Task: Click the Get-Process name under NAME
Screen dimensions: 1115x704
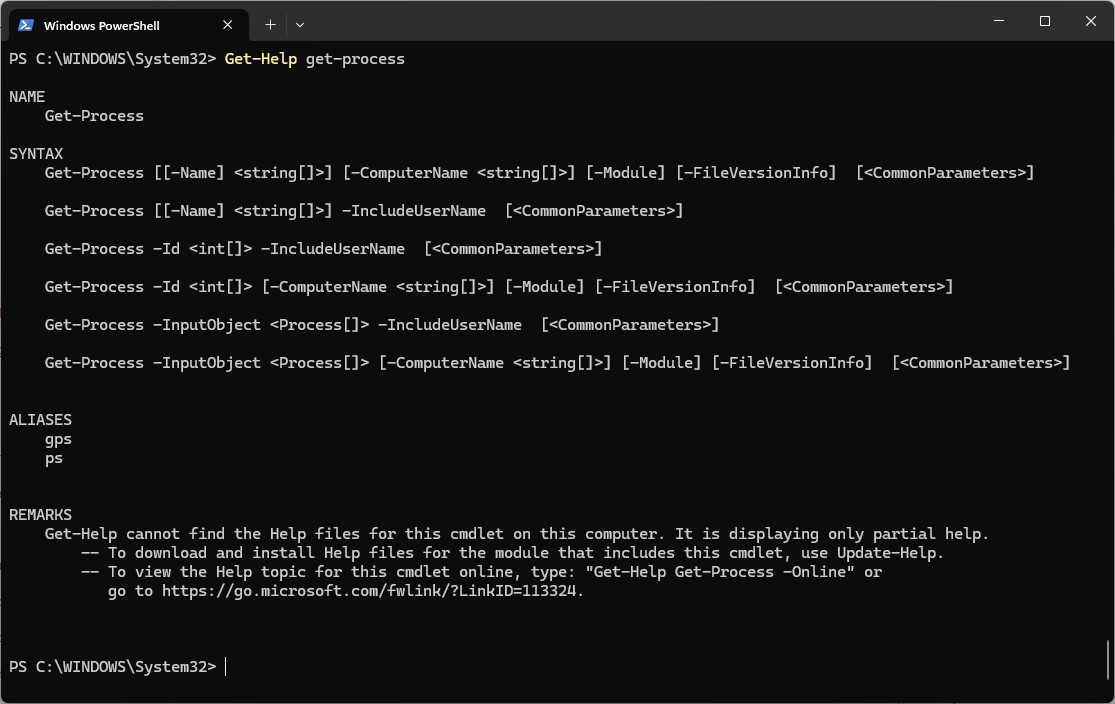Action: point(93,115)
